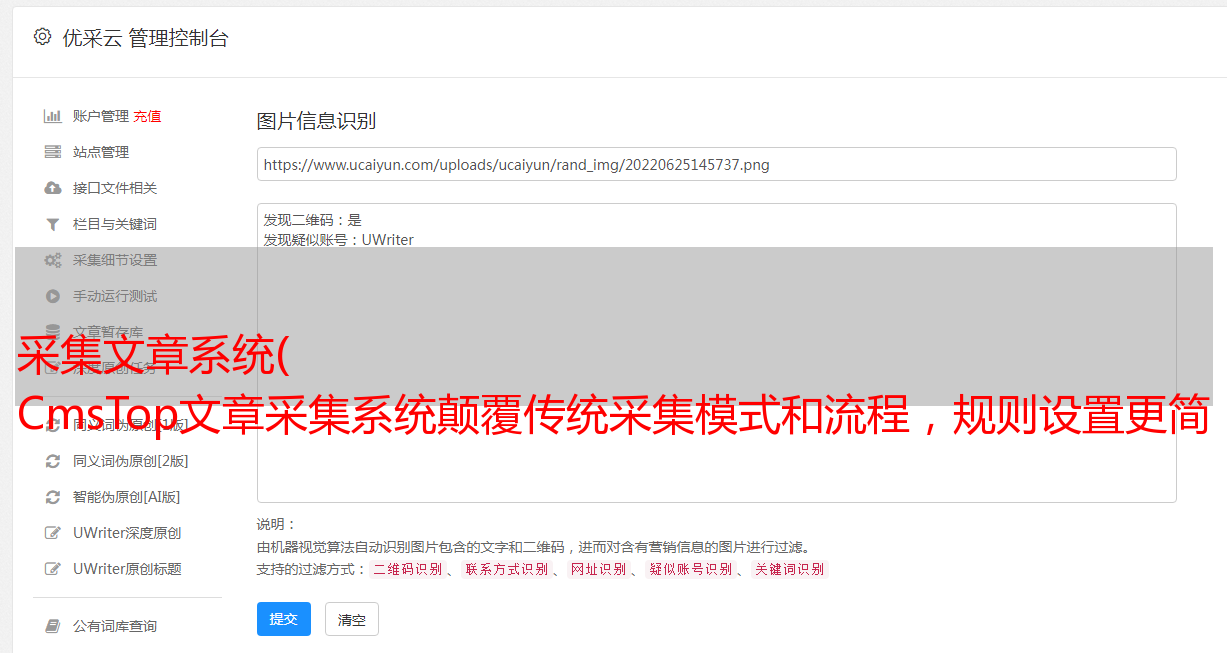Click the play circle icon for 手动运行测试
The height and width of the screenshot is (653, 1227).
[53, 296]
